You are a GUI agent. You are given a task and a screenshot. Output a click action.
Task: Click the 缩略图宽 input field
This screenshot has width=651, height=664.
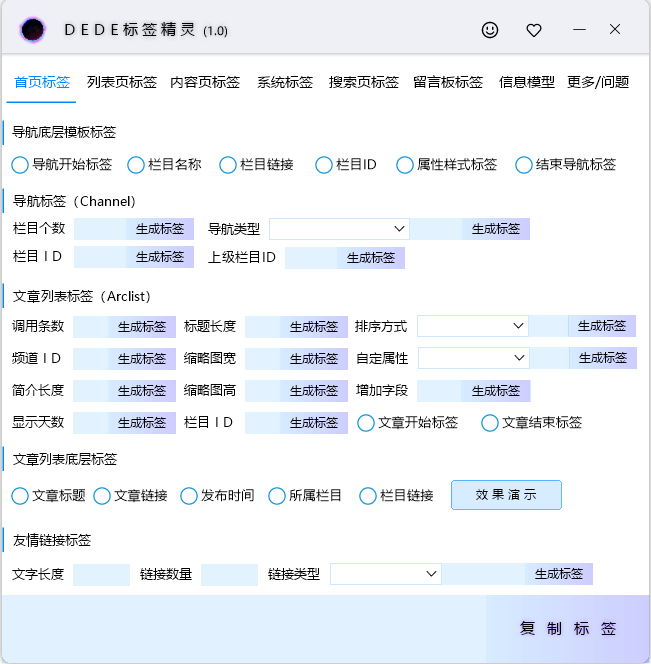pos(263,359)
